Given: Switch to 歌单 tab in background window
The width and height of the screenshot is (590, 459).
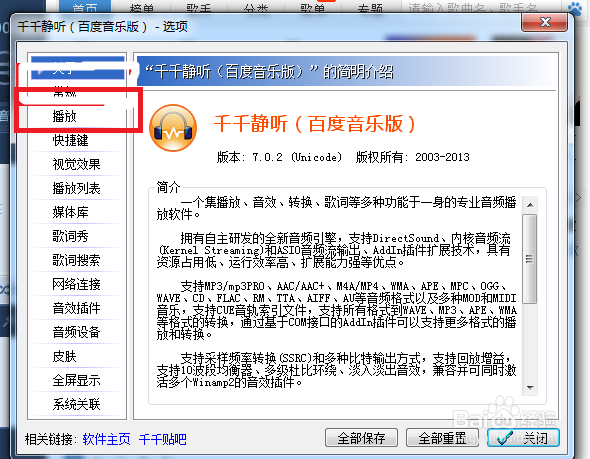Looking at the screenshot, I should coord(313,7).
